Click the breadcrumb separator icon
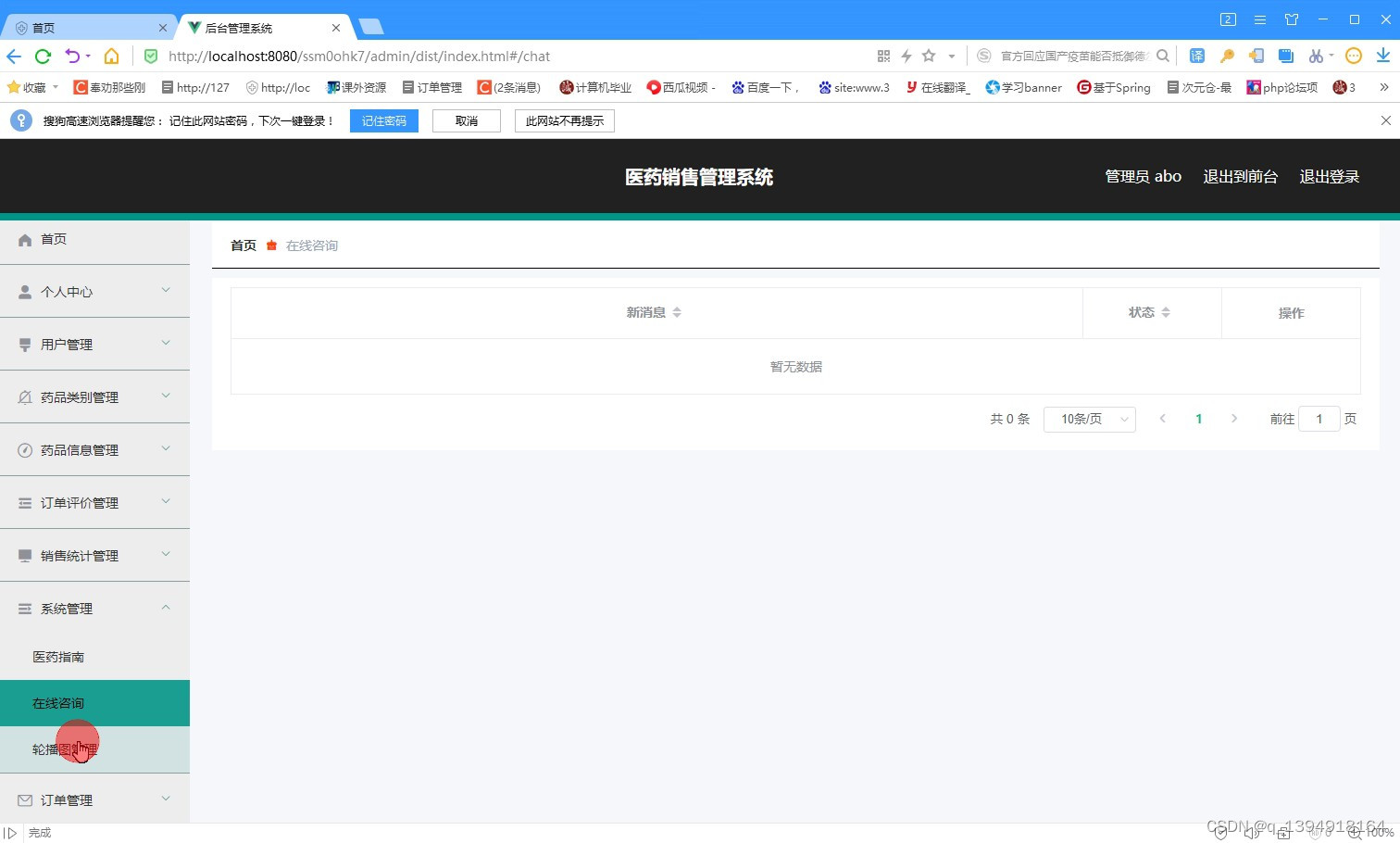 271,245
